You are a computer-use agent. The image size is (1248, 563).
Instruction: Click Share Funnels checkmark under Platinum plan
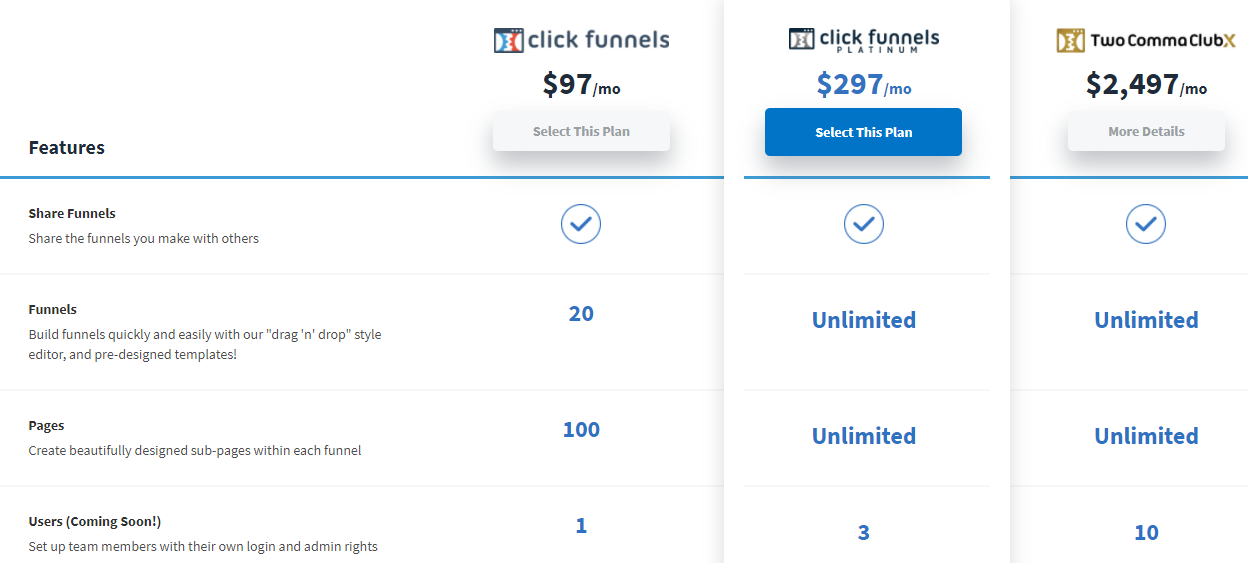tap(863, 224)
